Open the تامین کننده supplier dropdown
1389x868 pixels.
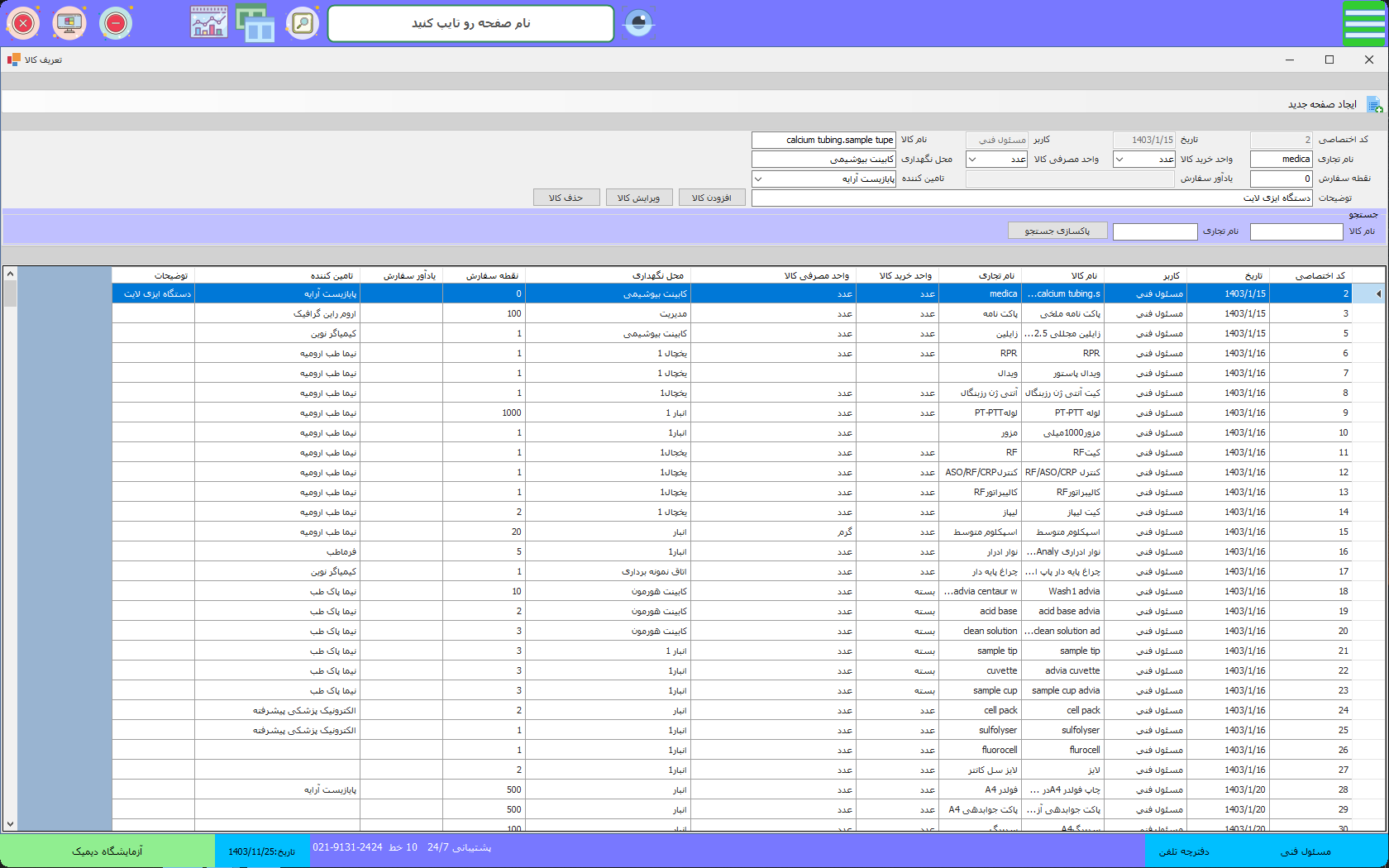tap(759, 179)
